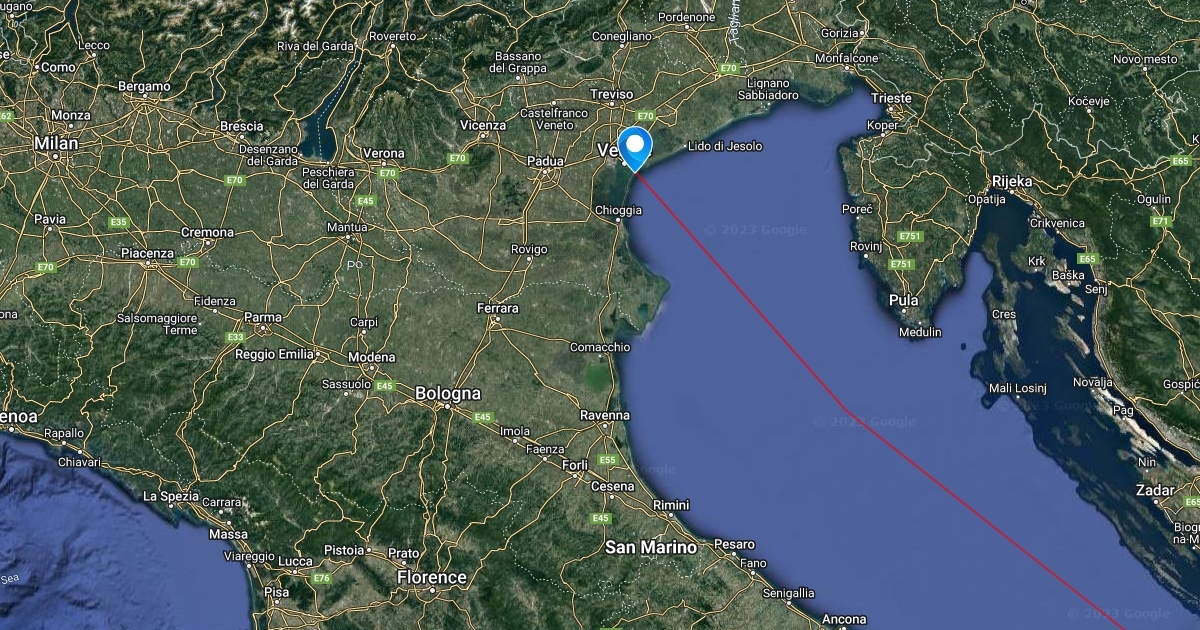1200x630 pixels.
Task: Click the E45 shield below Rimini
Action: 600,518
